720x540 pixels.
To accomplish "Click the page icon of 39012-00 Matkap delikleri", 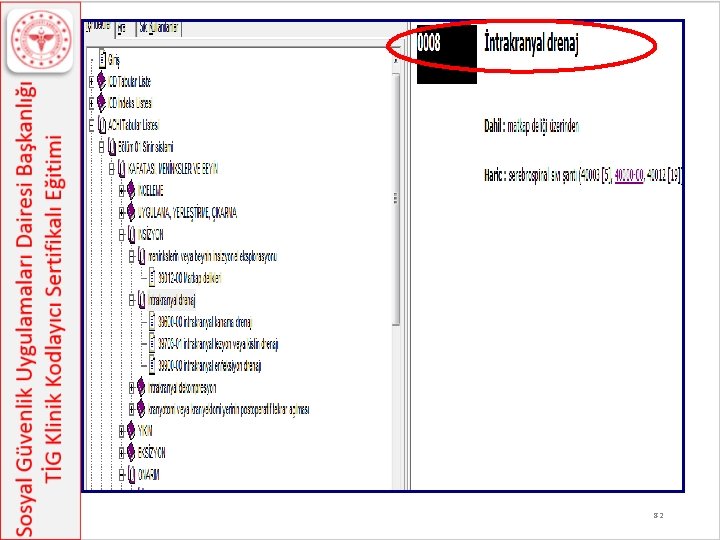I will pos(152,278).
